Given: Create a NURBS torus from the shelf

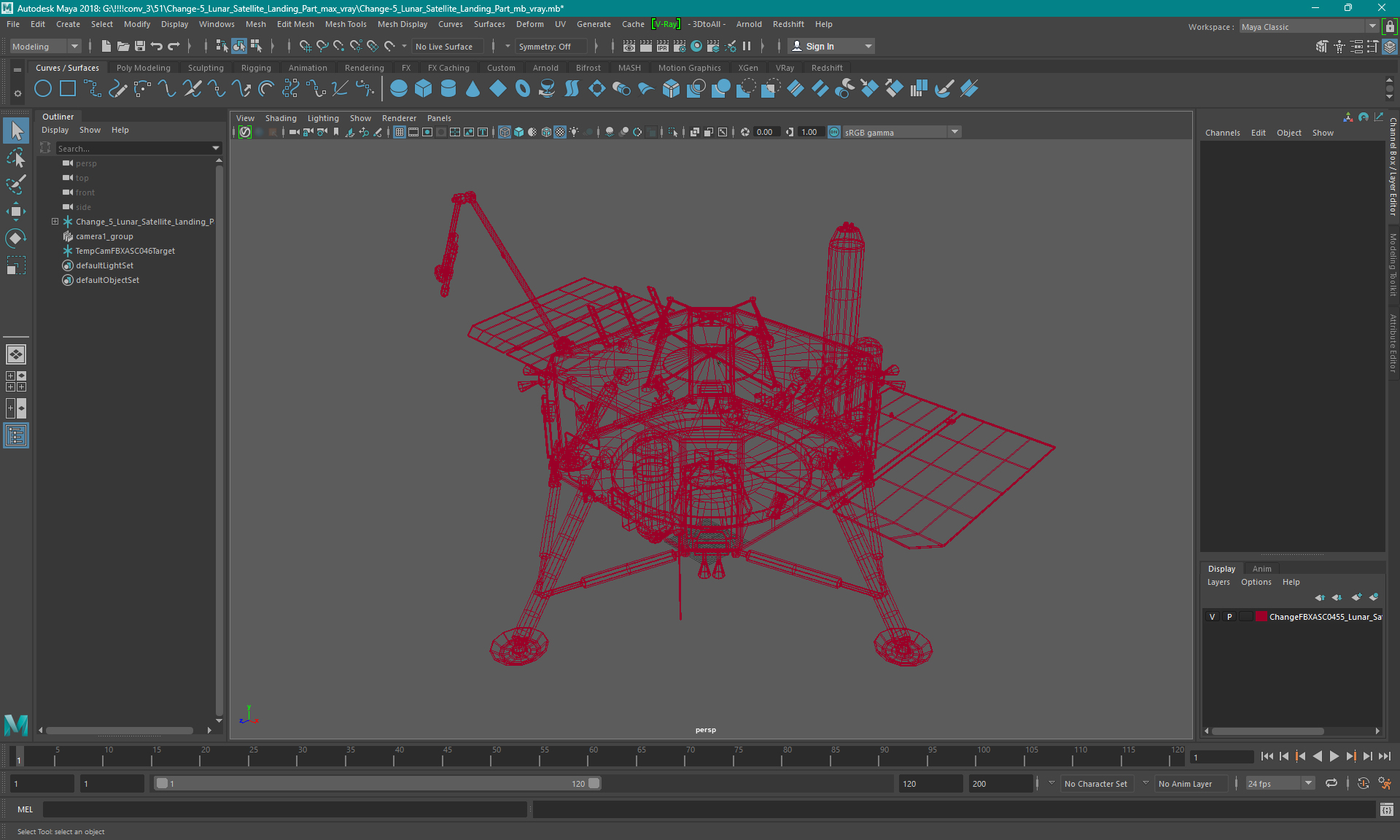Looking at the screenshot, I should tap(523, 89).
